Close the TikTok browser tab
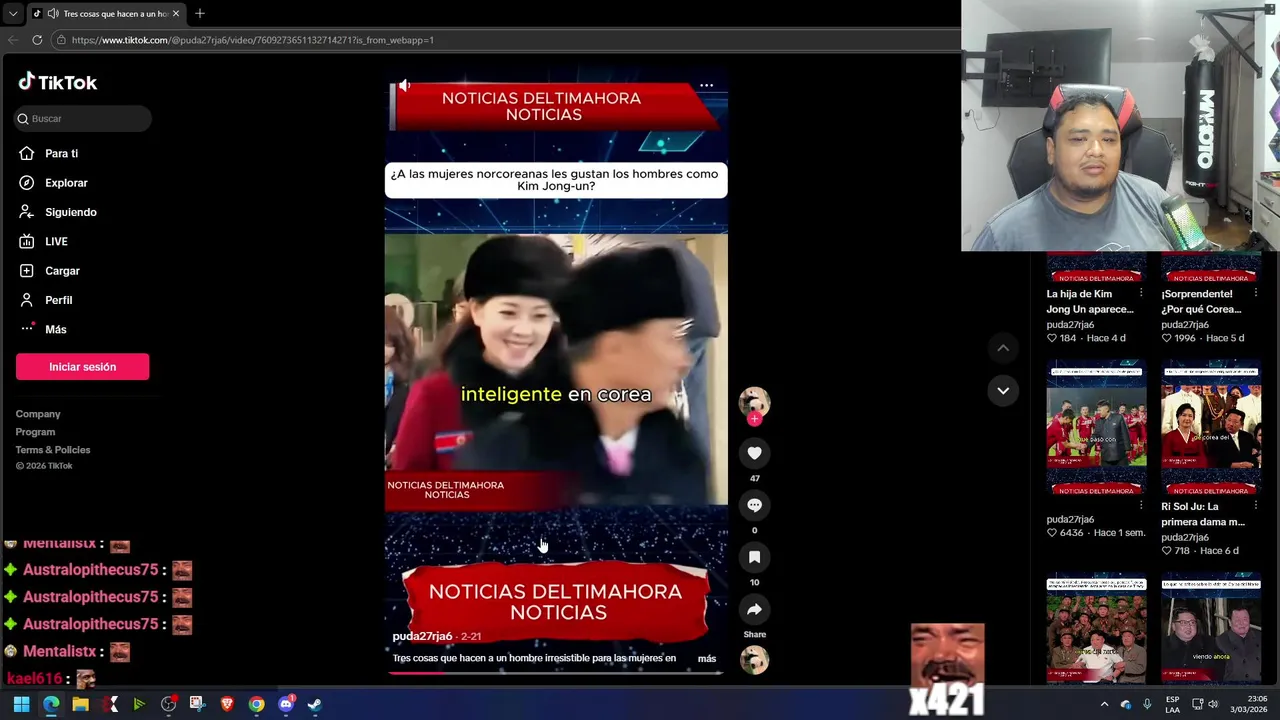The width and height of the screenshot is (1280, 720). [x=176, y=13]
